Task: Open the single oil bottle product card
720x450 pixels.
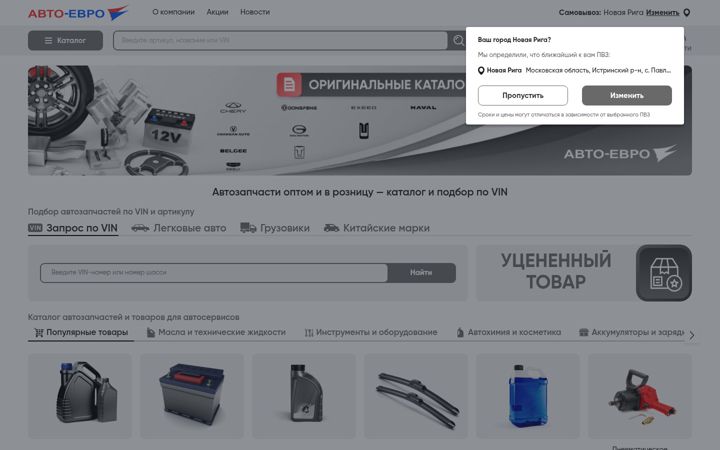Action: (304, 396)
